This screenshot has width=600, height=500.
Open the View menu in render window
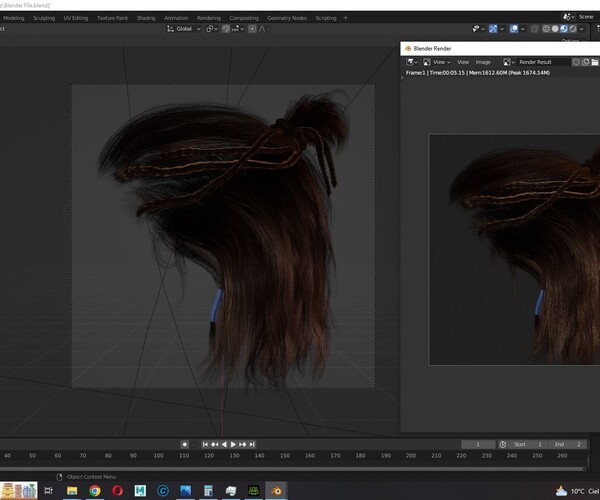[x=463, y=62]
